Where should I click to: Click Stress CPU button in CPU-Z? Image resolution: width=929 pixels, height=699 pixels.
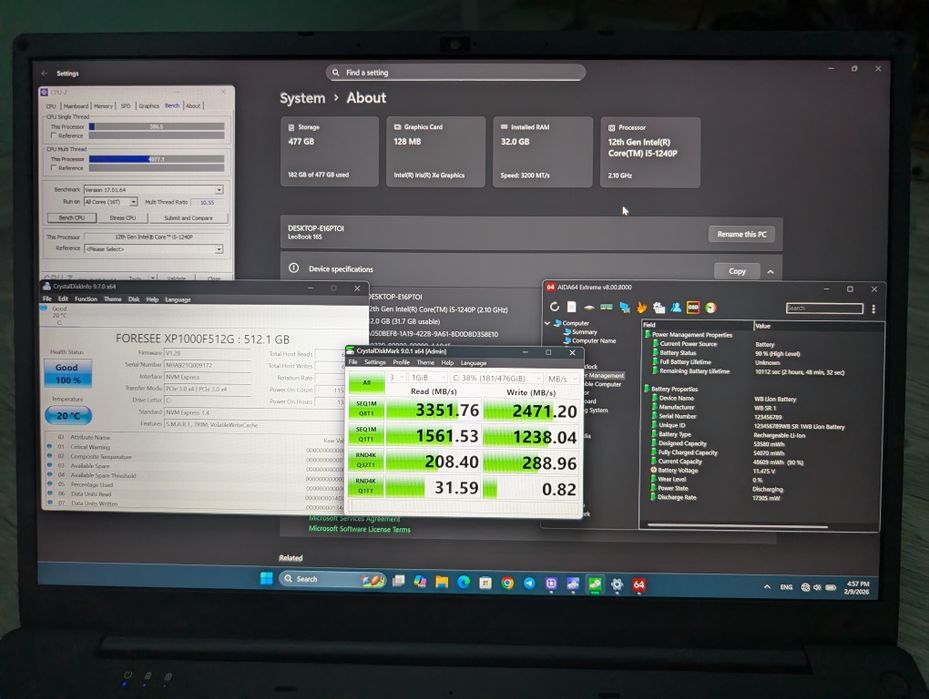pyautogui.click(x=122, y=218)
